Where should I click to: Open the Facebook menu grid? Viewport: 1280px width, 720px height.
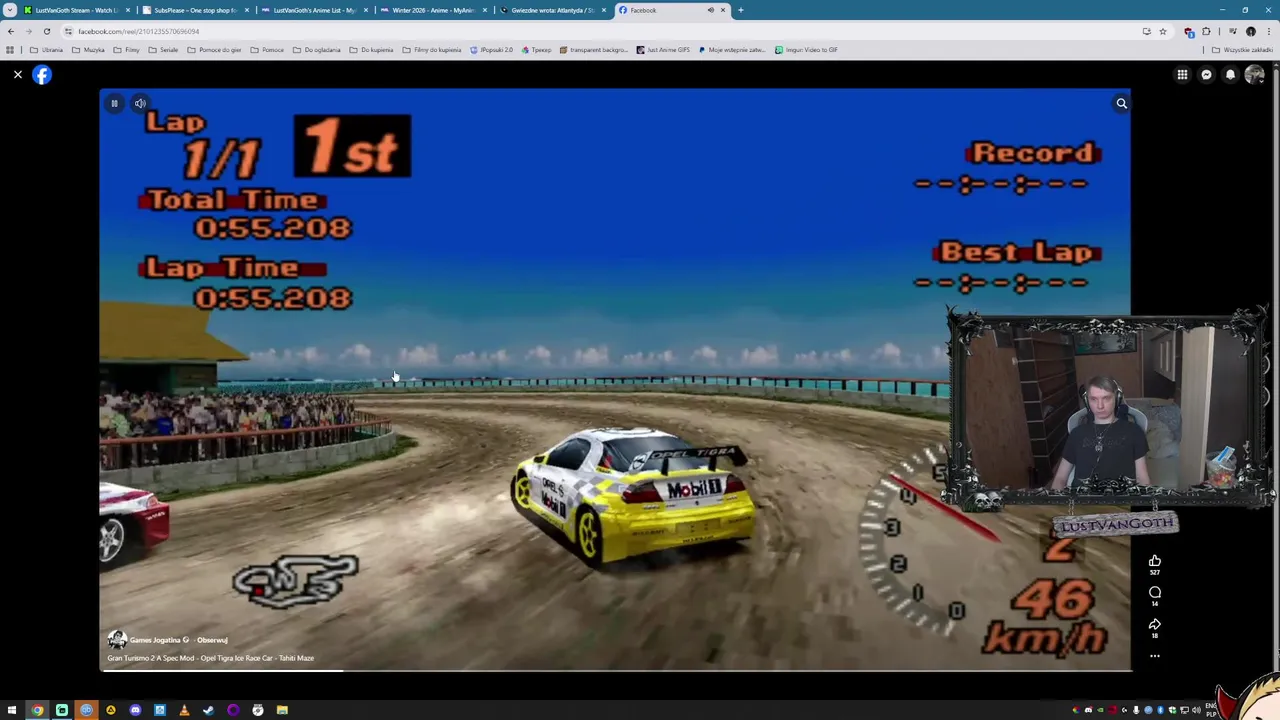pos(1182,75)
